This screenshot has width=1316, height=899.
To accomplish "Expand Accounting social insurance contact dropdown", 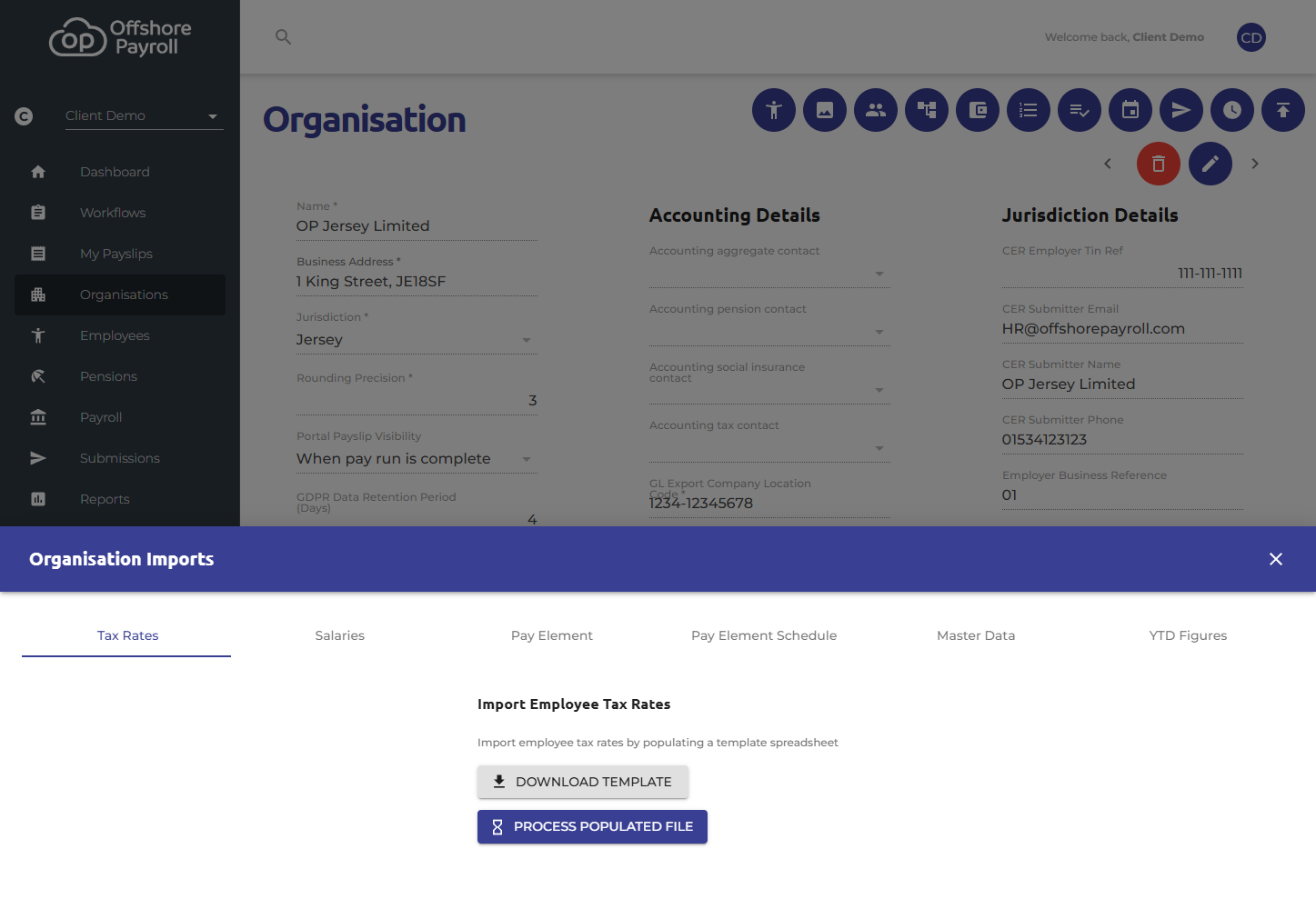I will [769, 390].
